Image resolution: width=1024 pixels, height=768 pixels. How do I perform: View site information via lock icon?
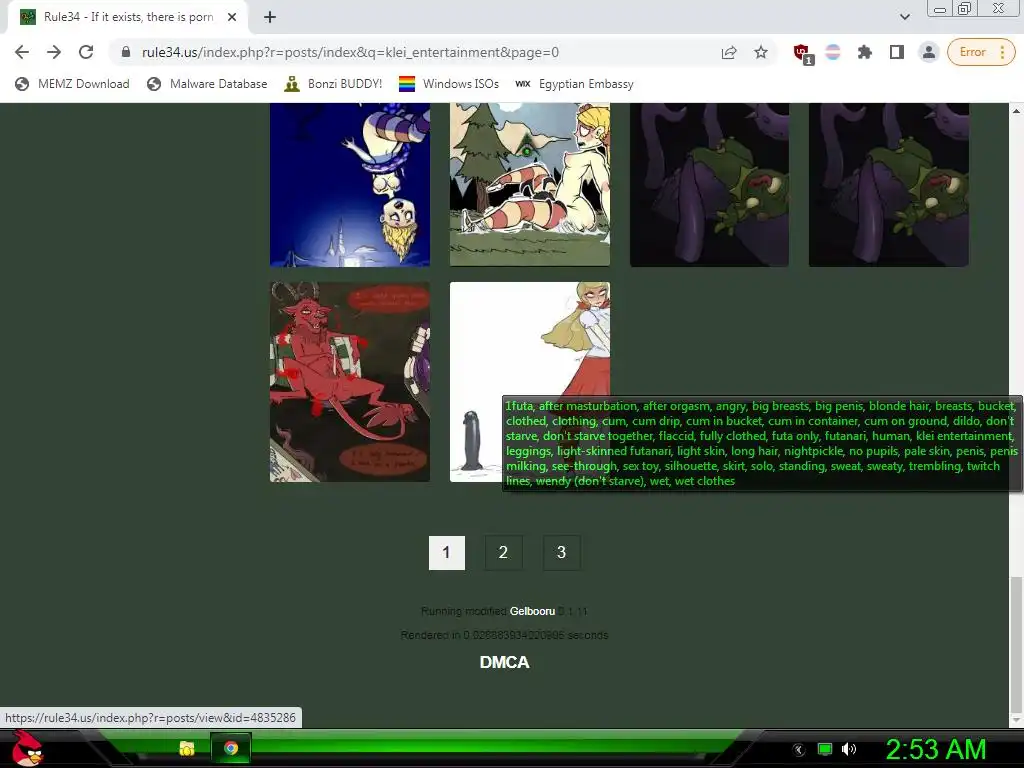[126, 52]
